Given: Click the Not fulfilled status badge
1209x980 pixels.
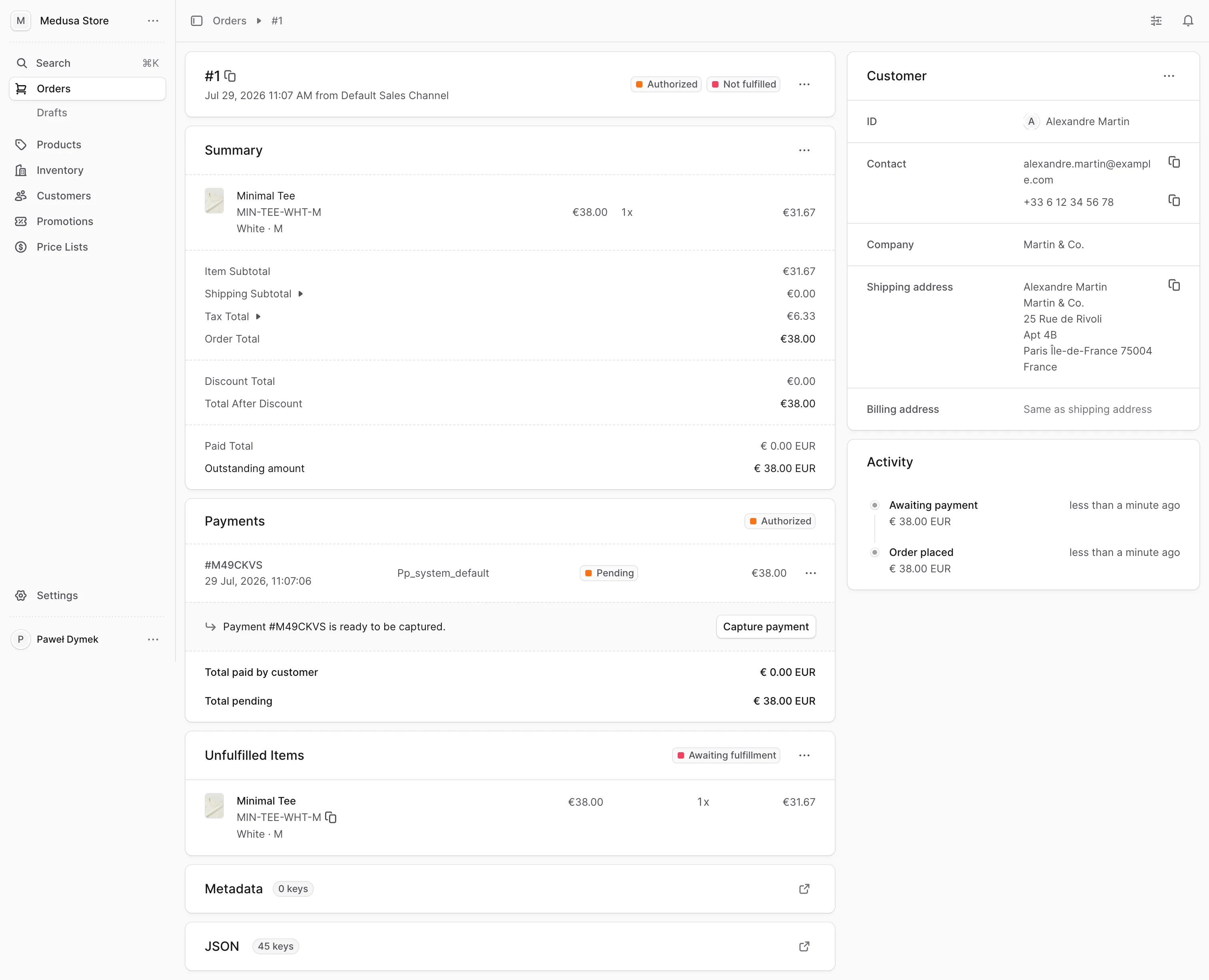Looking at the screenshot, I should pos(743,85).
